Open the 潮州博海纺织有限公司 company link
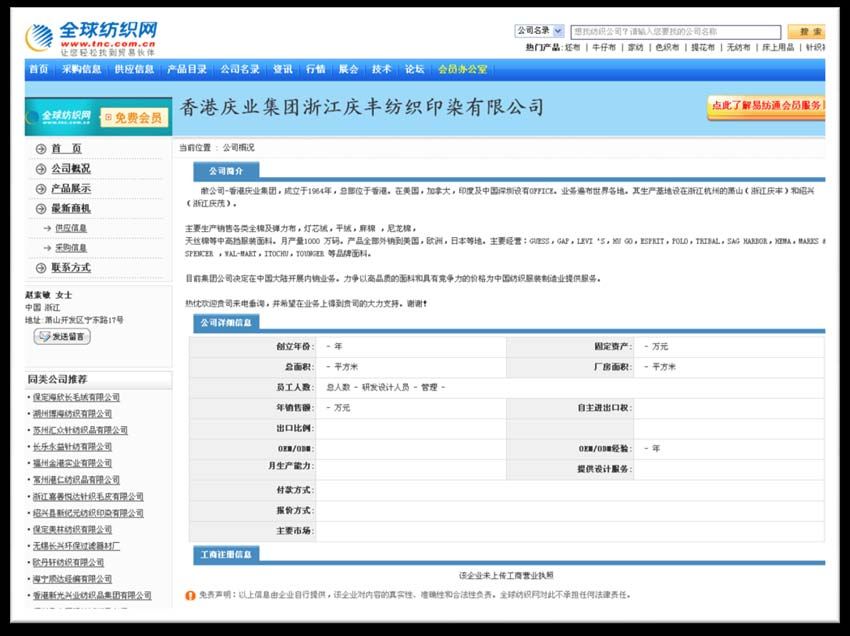850x636 pixels. click(x=72, y=414)
